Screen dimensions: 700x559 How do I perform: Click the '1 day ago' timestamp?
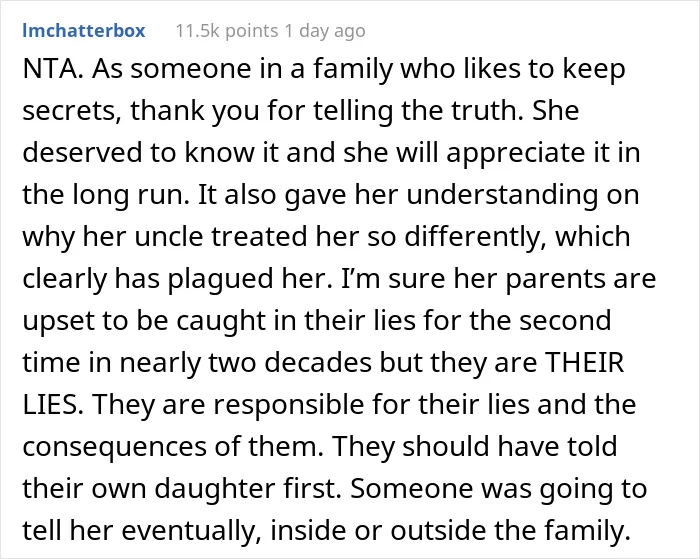tap(325, 31)
